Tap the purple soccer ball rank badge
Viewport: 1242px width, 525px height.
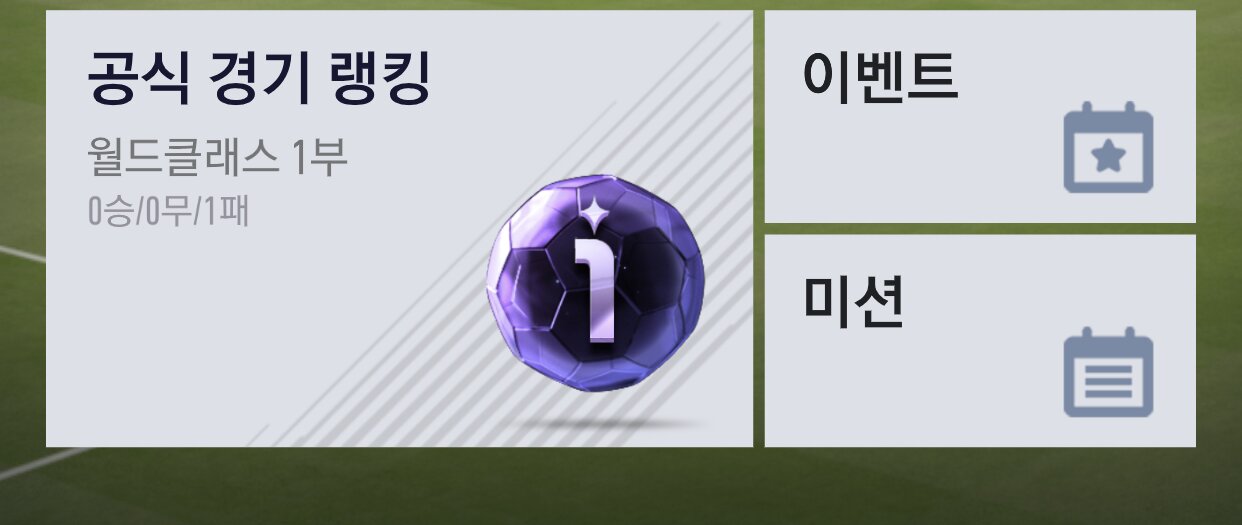tap(595, 283)
